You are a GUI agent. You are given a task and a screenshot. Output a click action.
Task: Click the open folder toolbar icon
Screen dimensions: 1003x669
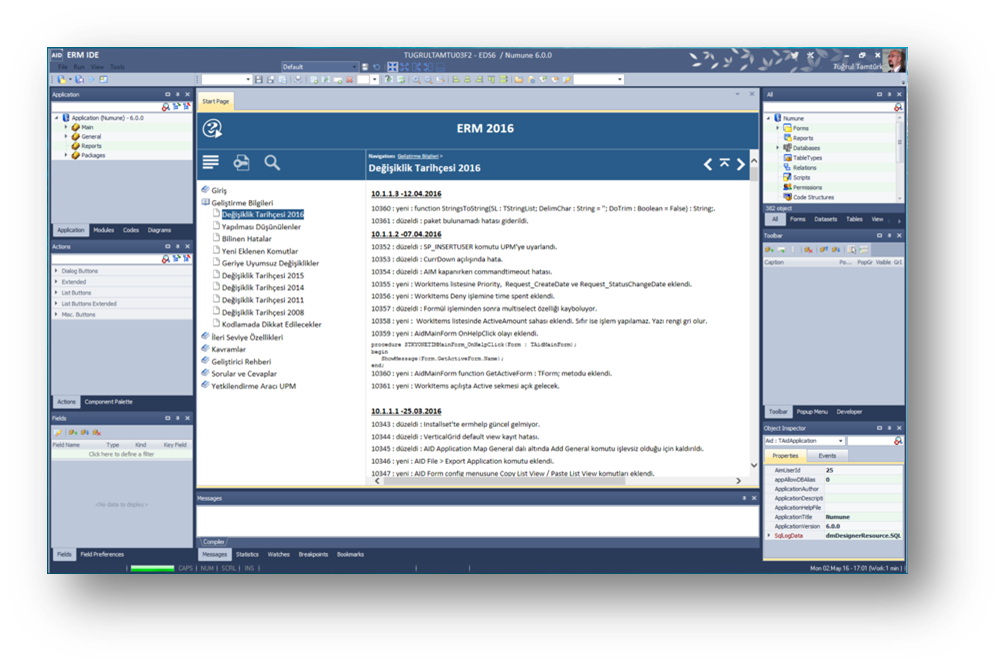point(518,79)
